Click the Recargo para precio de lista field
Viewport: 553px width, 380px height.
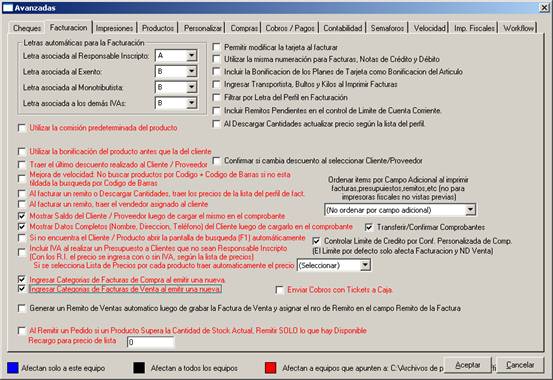coord(151,342)
